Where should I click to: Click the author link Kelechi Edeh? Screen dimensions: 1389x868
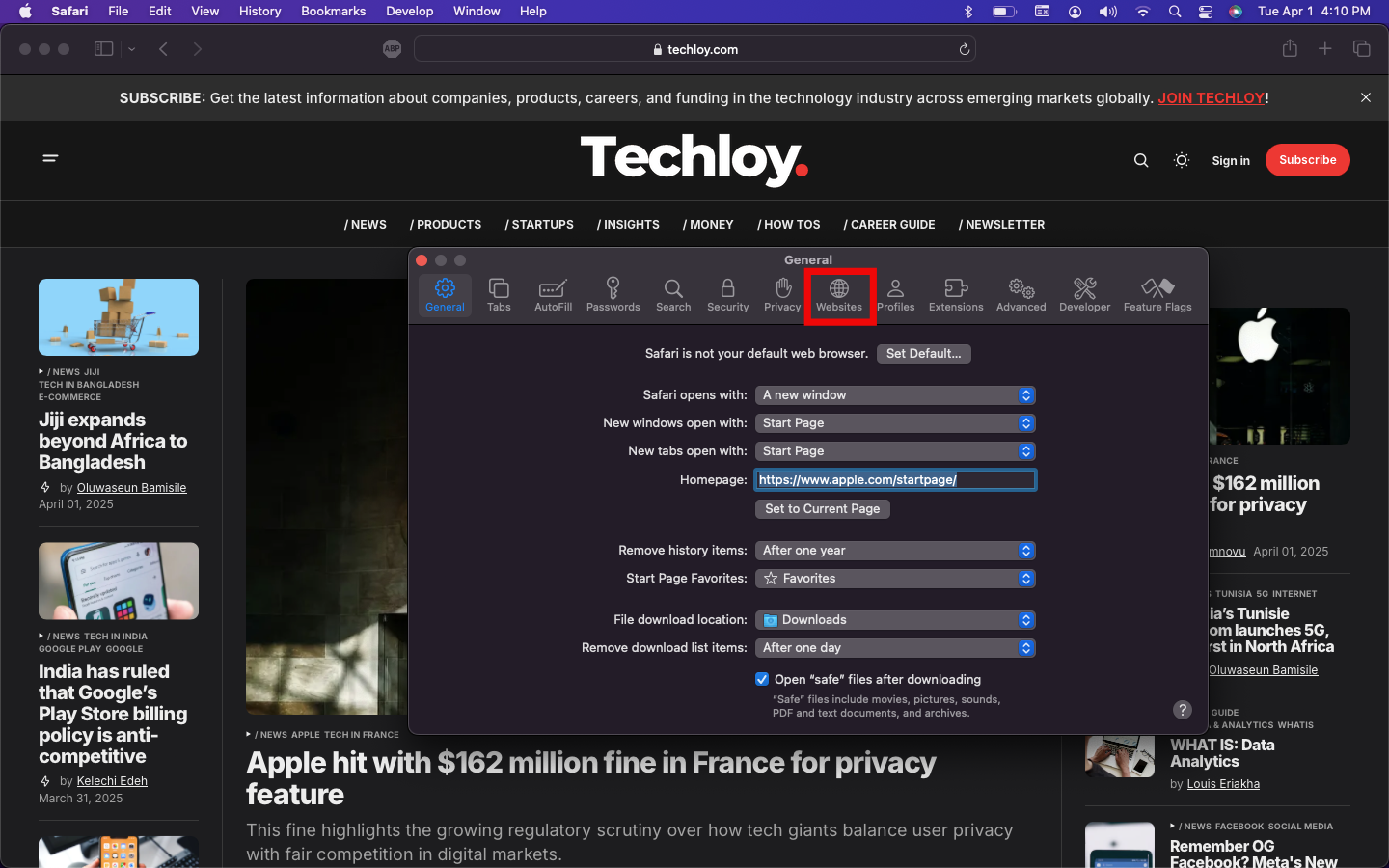(112, 781)
